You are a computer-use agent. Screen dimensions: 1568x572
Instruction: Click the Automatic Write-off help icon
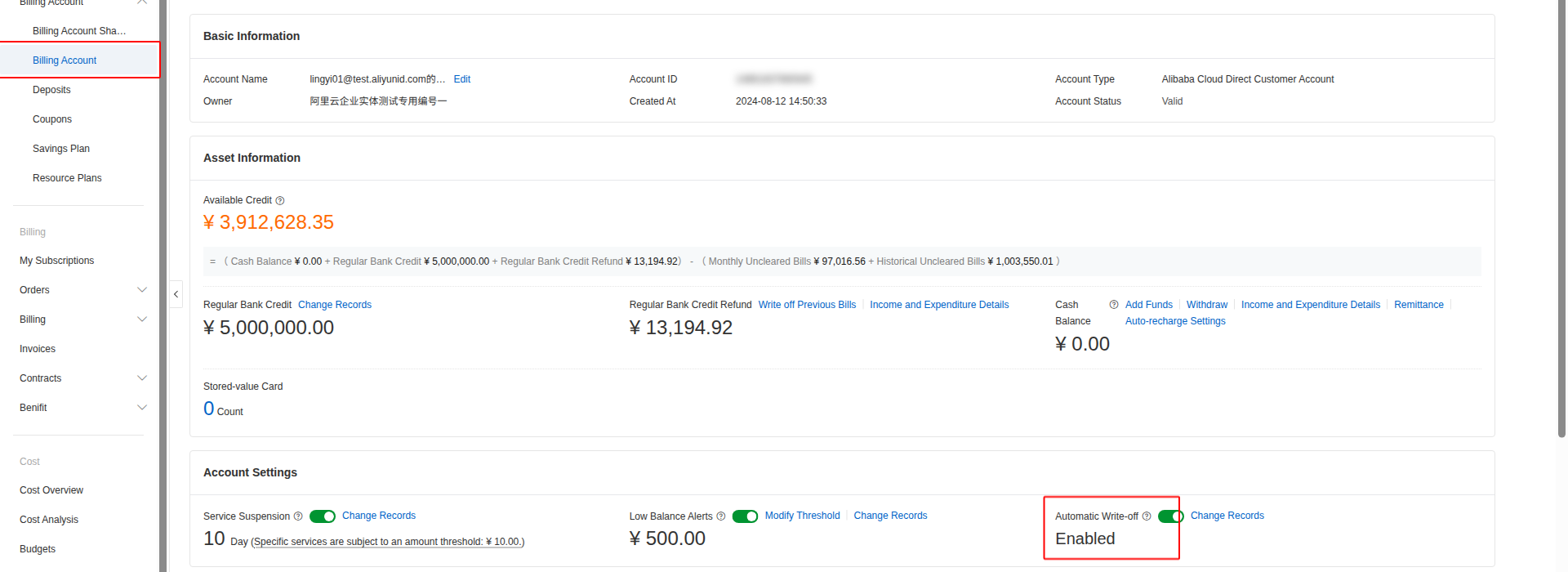[1147, 516]
